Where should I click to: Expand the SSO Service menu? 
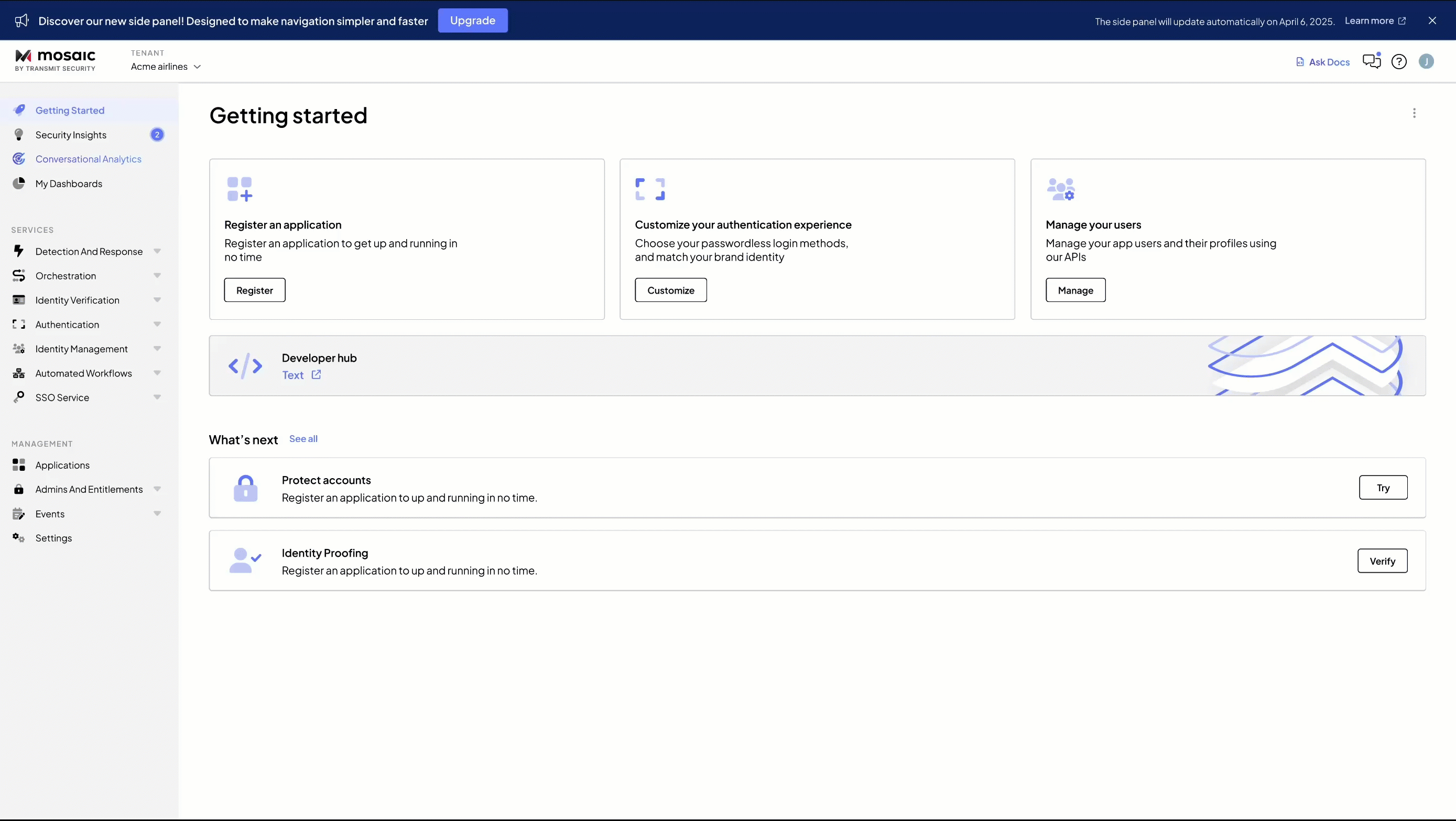coord(157,397)
